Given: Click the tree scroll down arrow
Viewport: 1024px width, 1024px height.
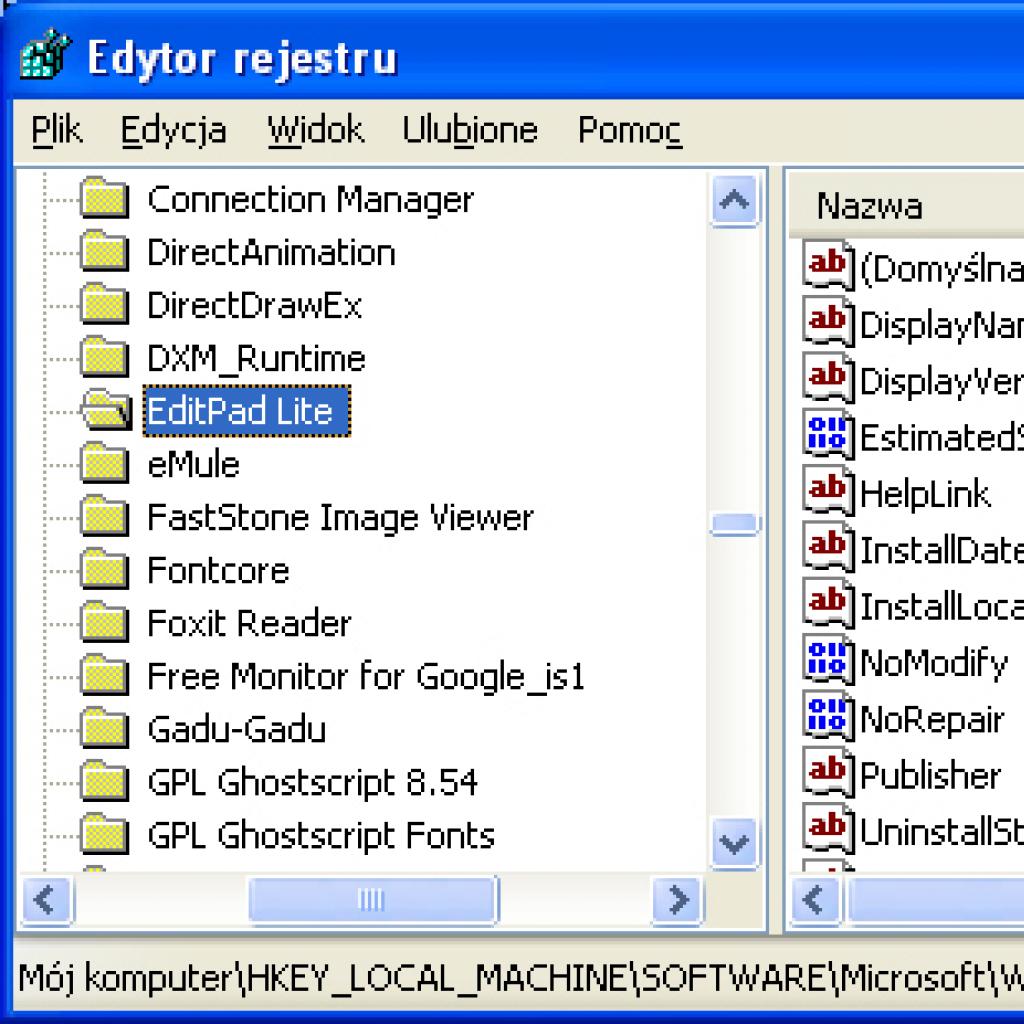Looking at the screenshot, I should click(x=735, y=844).
